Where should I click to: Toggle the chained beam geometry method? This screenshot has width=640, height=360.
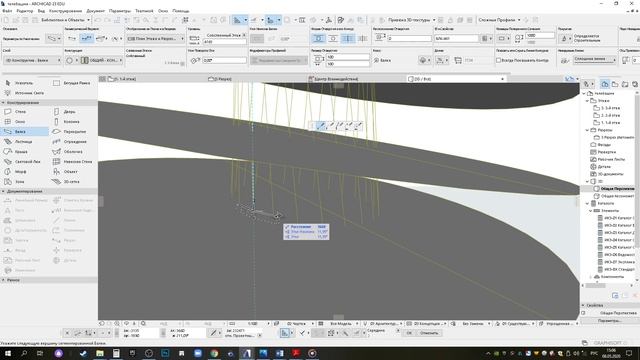86,38
